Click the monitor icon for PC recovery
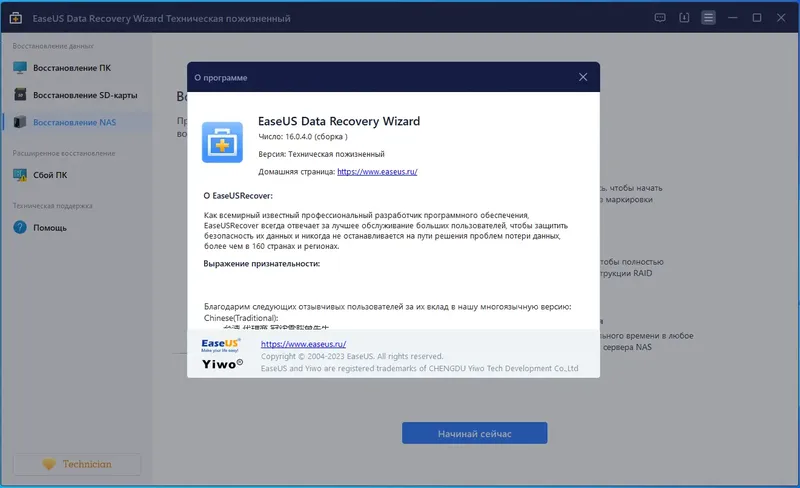Screen dimensions: 800x488 (20, 68)
